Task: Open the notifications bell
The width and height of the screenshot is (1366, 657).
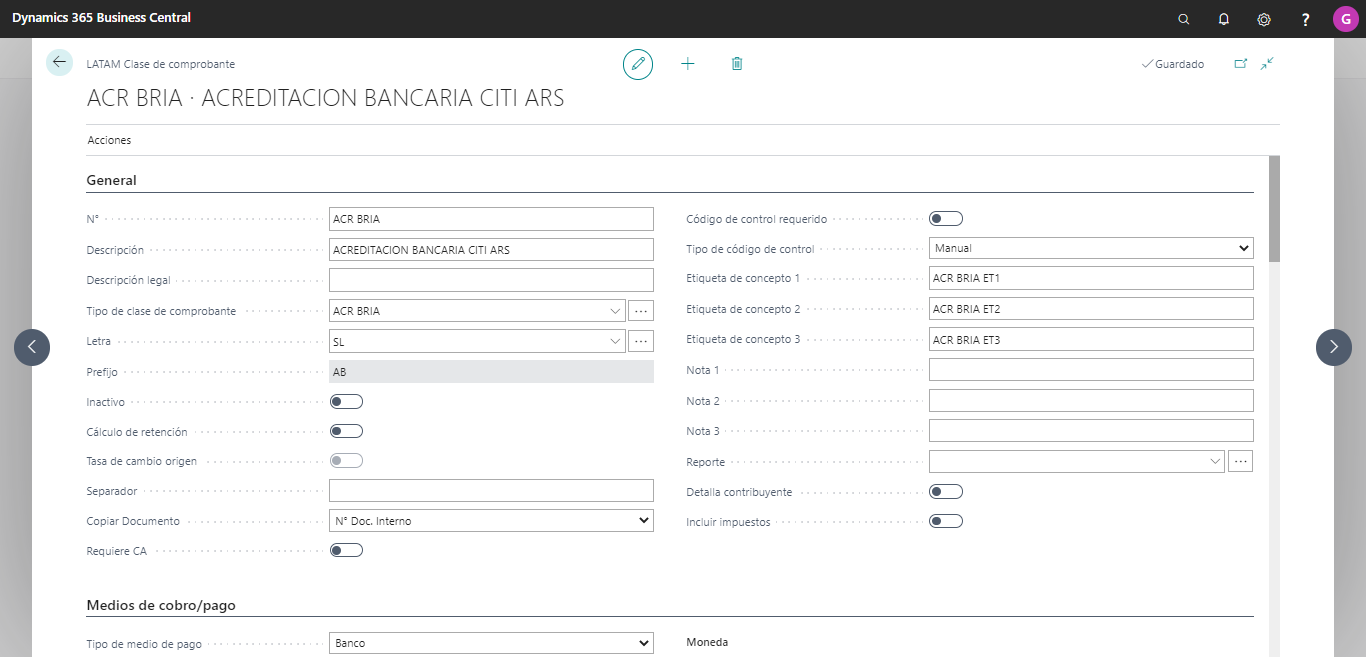Action: point(1224,19)
